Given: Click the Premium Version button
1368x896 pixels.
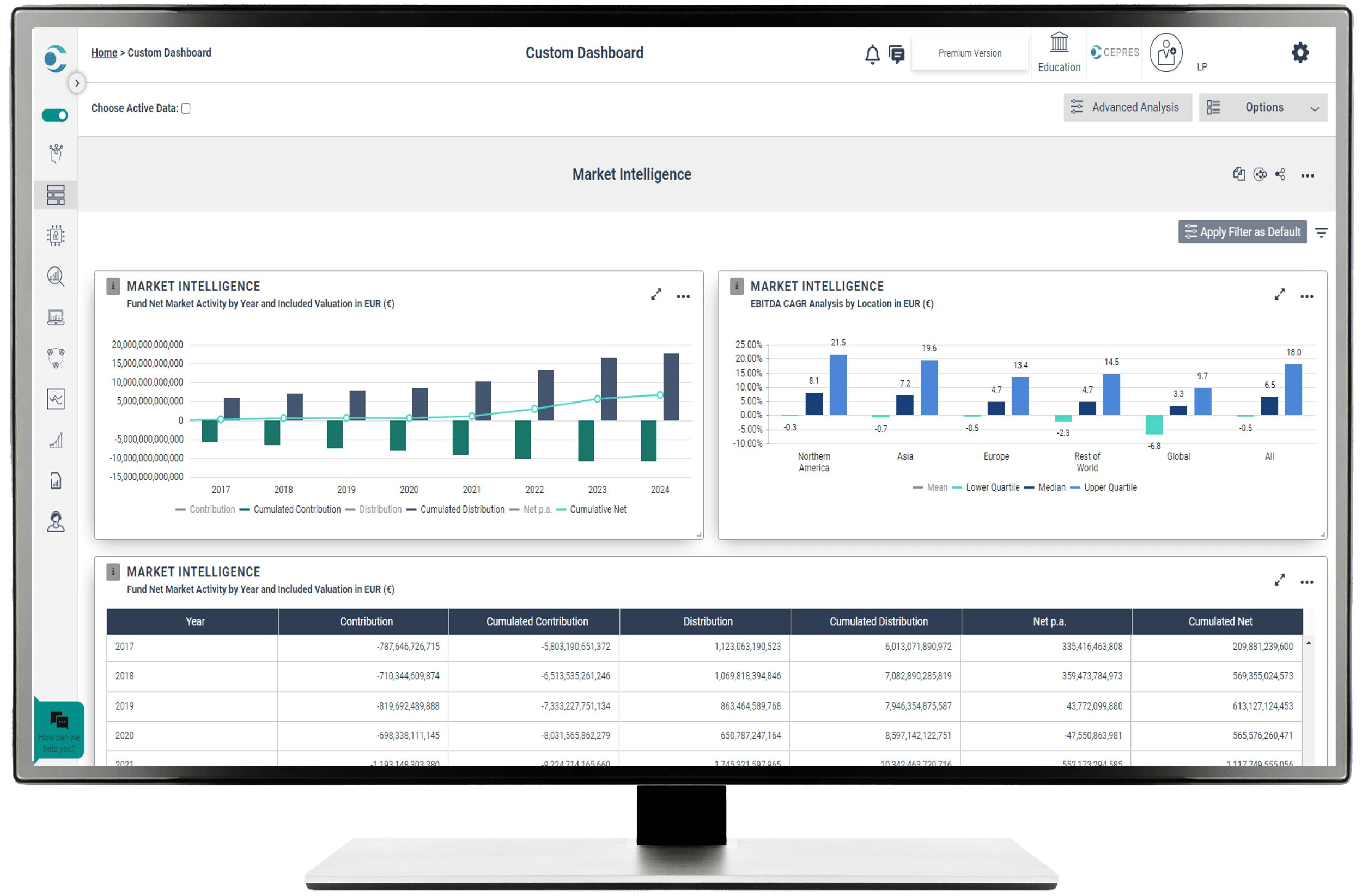Looking at the screenshot, I should [x=970, y=53].
